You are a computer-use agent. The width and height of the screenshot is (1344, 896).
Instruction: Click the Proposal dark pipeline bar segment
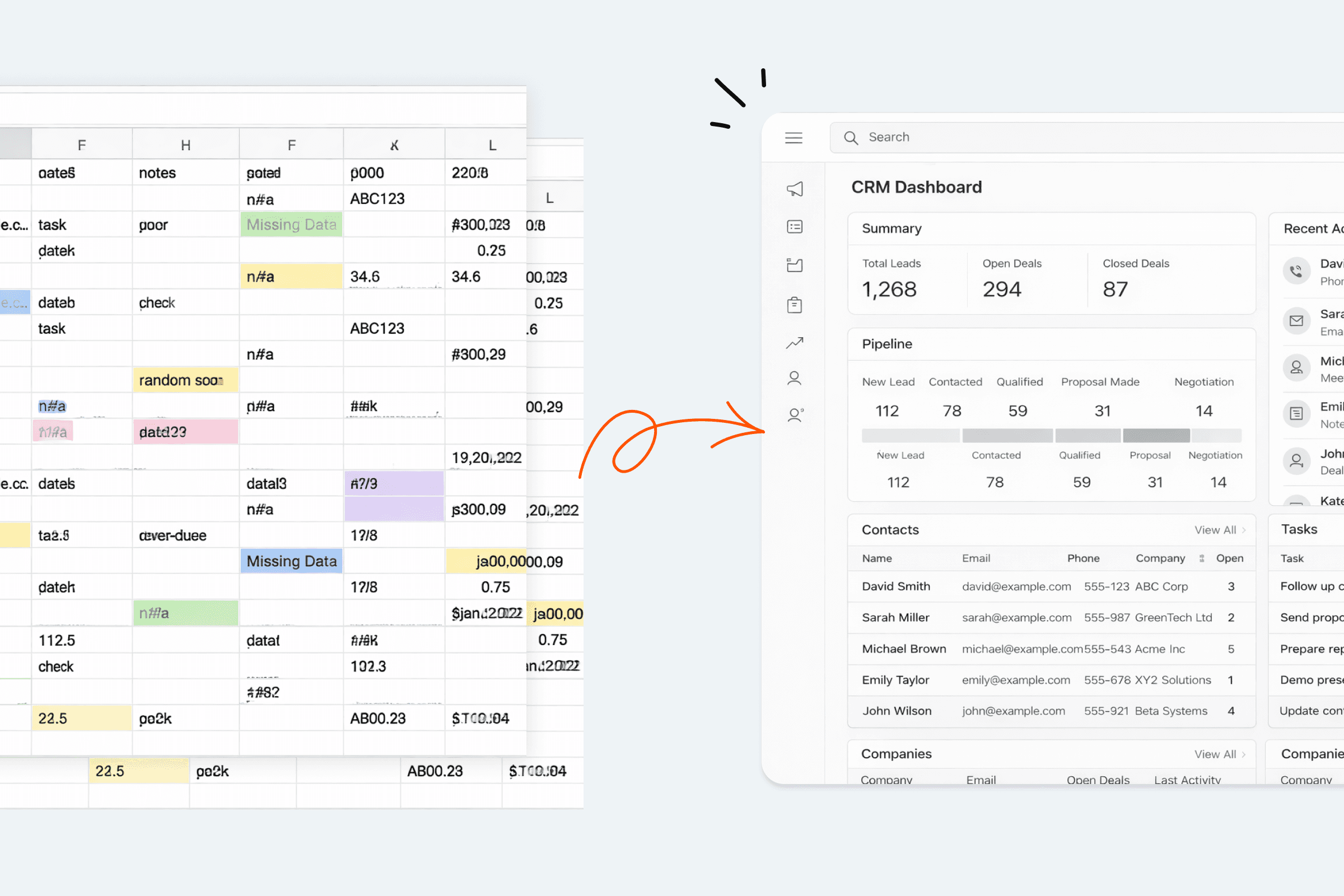(x=1156, y=436)
